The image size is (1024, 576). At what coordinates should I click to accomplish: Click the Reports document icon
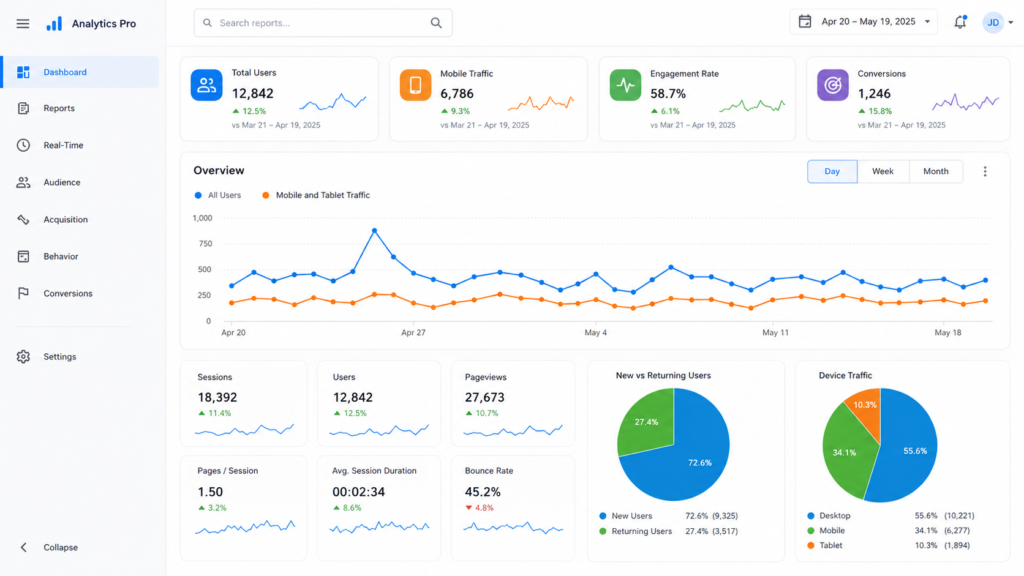coord(24,108)
